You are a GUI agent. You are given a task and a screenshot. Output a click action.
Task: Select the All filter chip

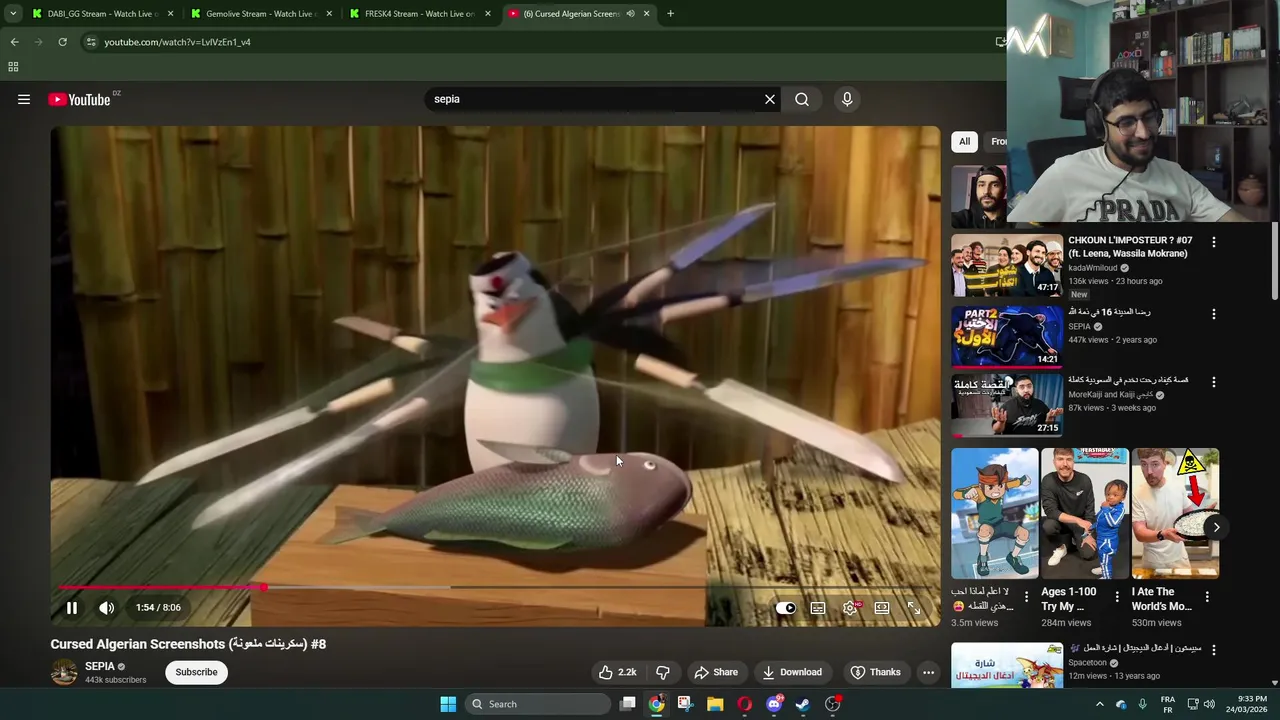[964, 141]
